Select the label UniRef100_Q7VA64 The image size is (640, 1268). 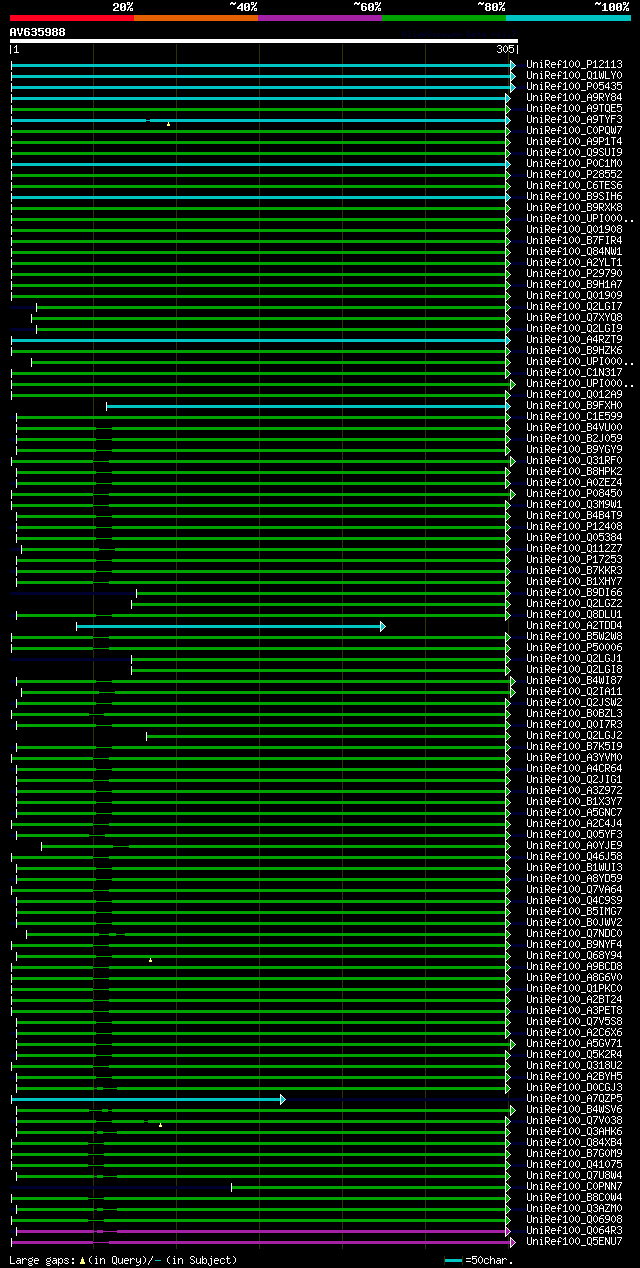click(x=574, y=889)
